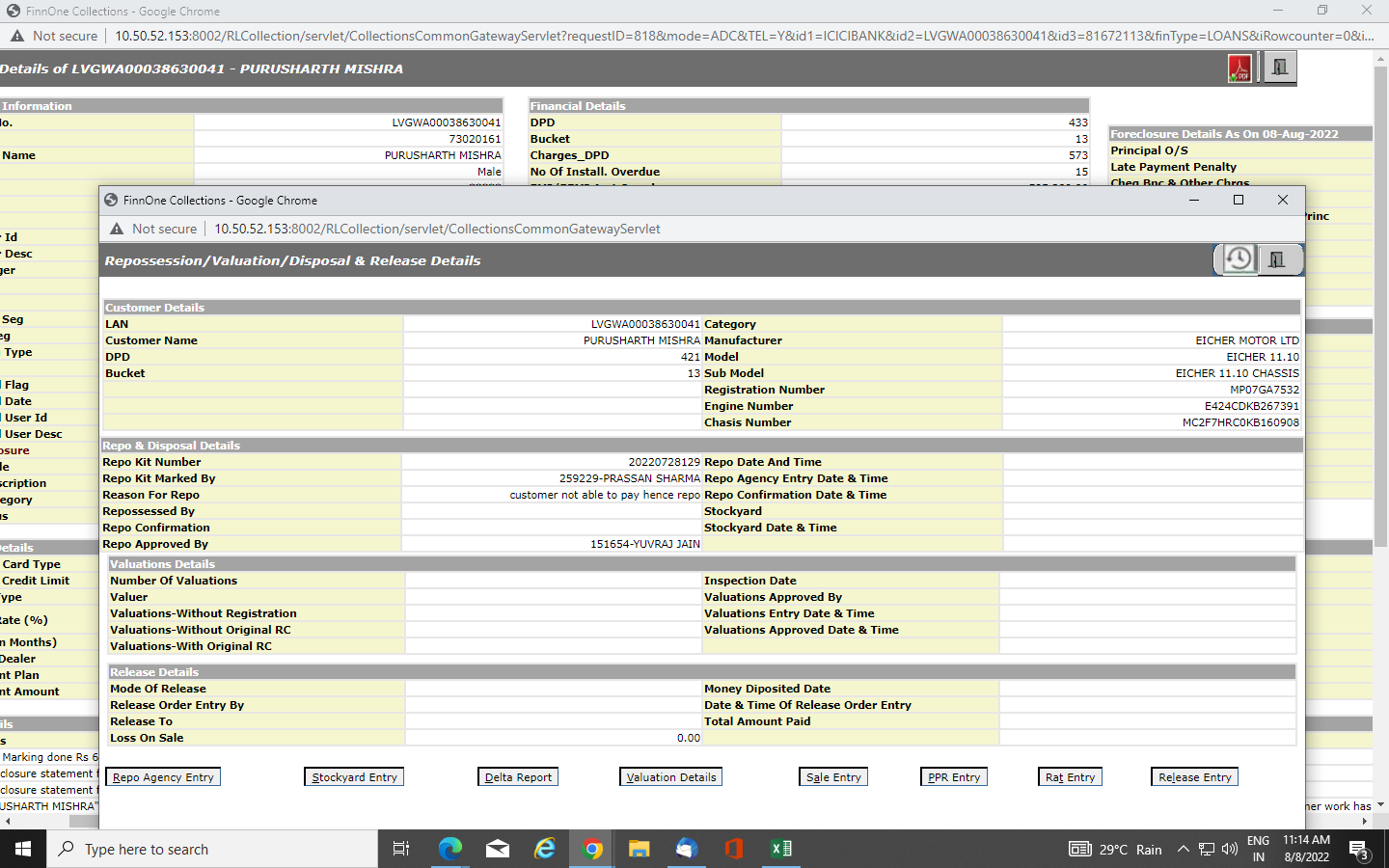Open the history clock icon in popup
The width and height of the screenshot is (1389, 868).
(1239, 258)
